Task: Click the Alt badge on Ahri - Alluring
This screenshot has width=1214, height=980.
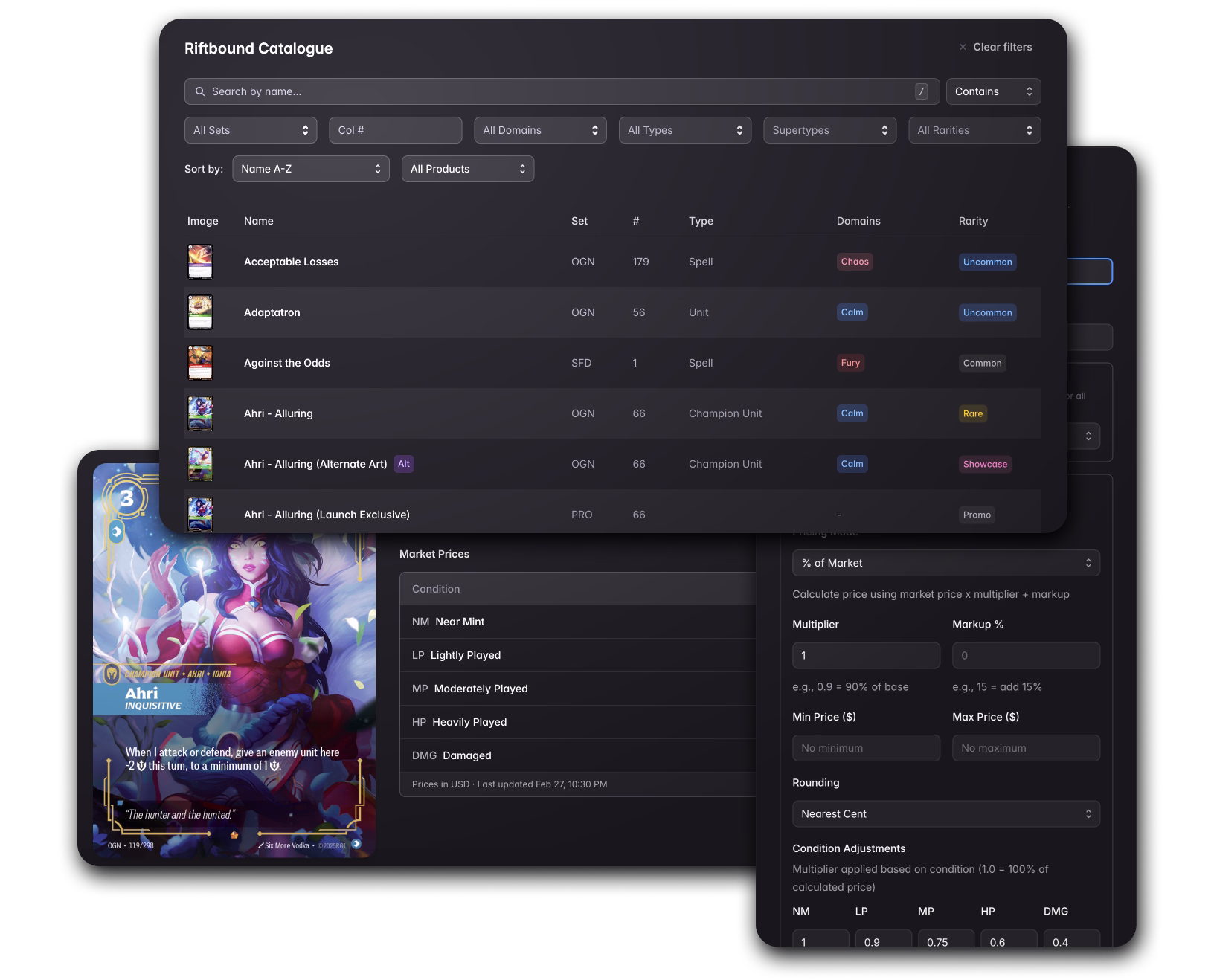Action: (x=404, y=464)
